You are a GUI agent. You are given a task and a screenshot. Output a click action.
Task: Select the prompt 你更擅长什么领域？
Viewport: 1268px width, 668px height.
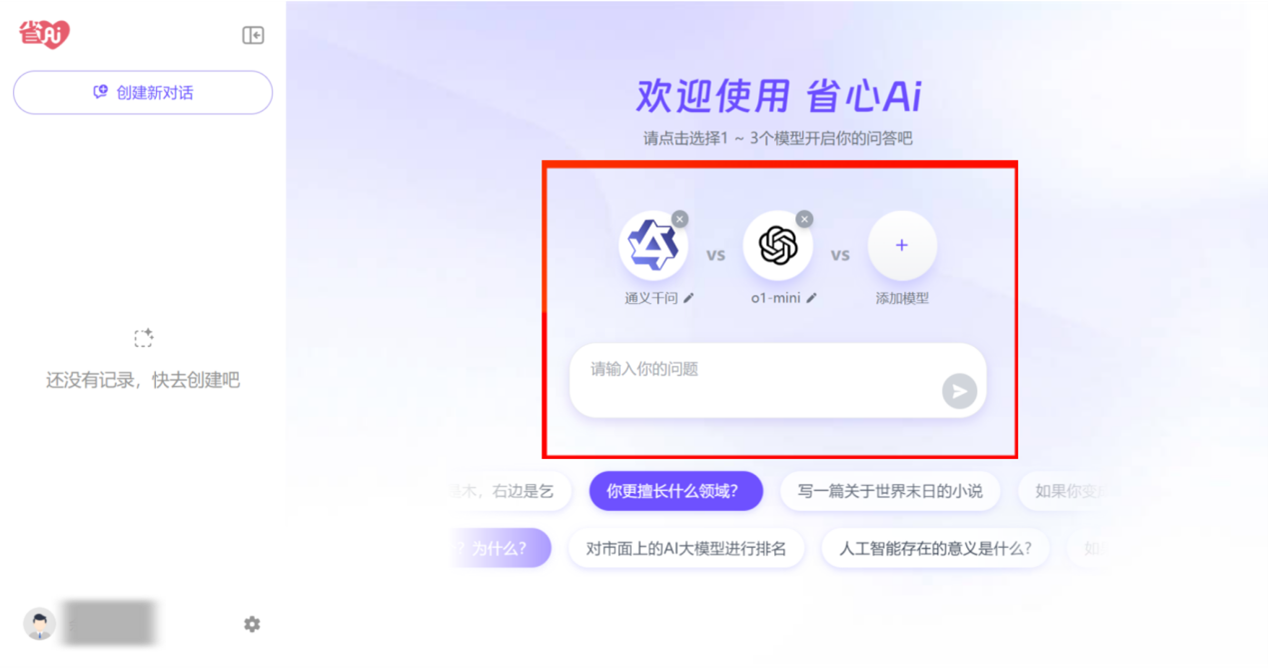point(676,491)
